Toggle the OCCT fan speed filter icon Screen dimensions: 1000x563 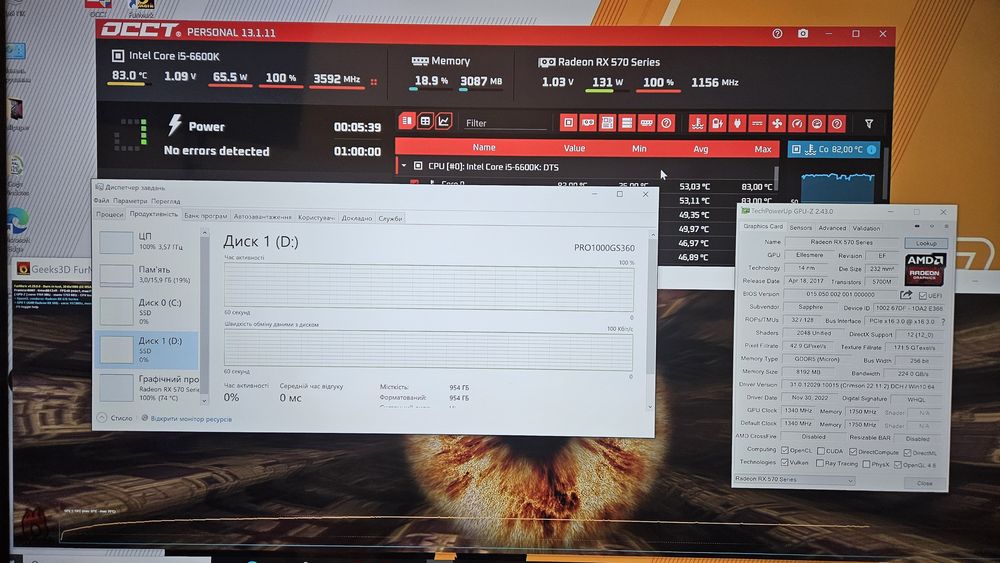[777, 123]
